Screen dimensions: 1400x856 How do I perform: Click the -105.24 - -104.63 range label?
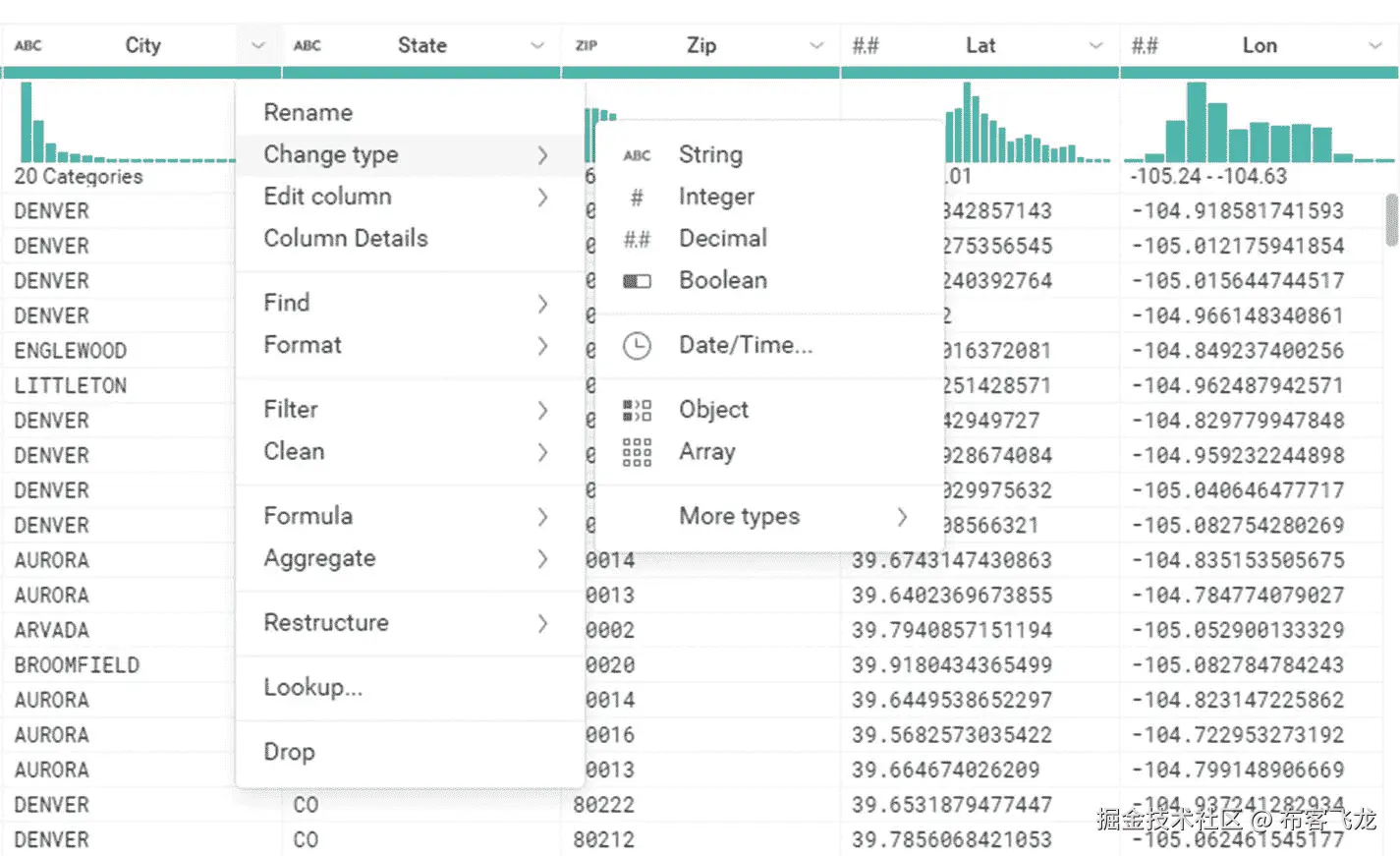(x=1208, y=177)
